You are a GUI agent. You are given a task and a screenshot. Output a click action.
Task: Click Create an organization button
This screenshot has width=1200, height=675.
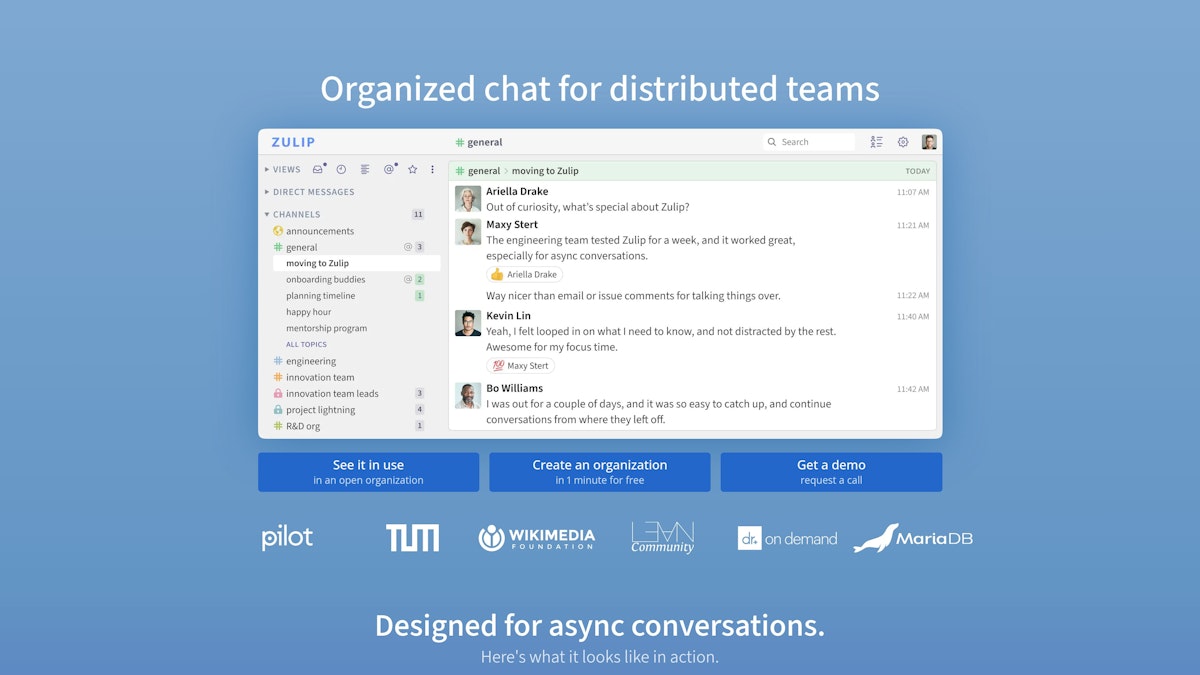point(600,472)
